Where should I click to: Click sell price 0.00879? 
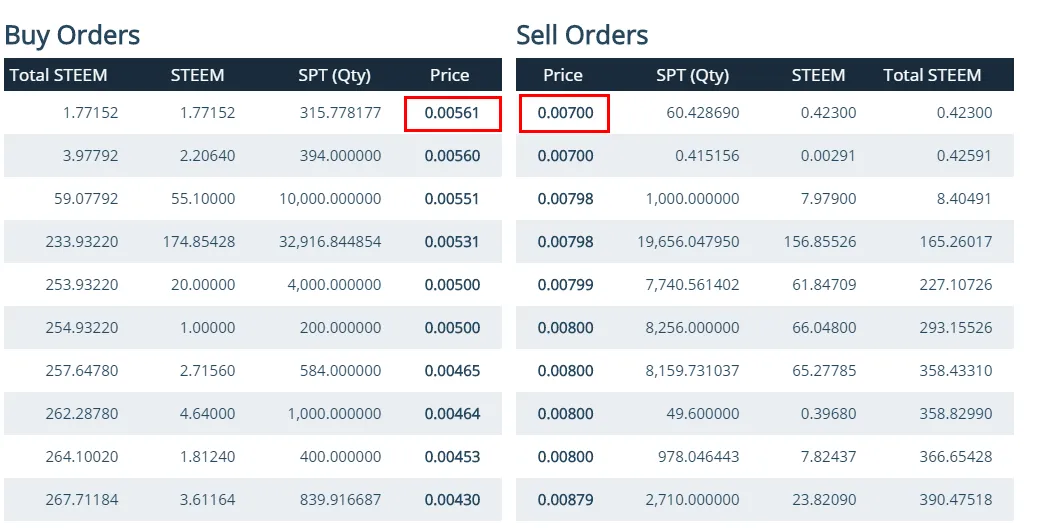coord(565,500)
